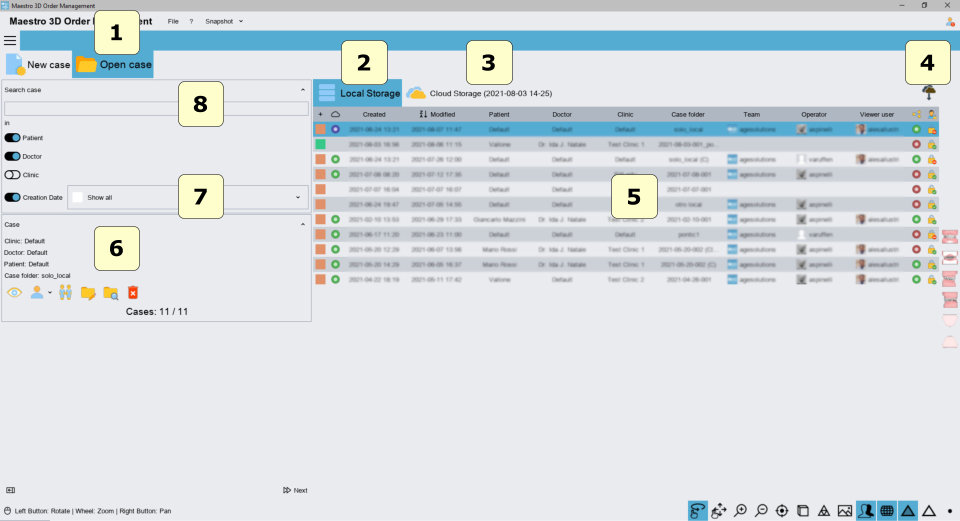Click the outline triangle icon in the bottom toolbar
960x521 pixels.
coord(929,511)
